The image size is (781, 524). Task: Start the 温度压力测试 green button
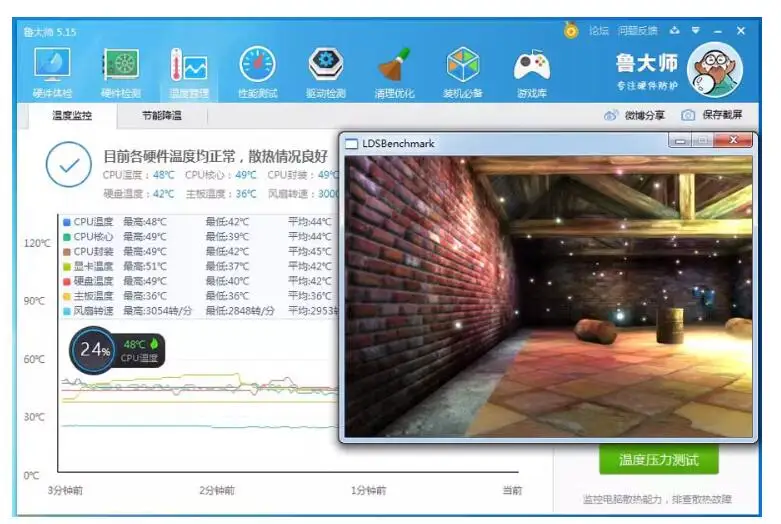[x=658, y=460]
